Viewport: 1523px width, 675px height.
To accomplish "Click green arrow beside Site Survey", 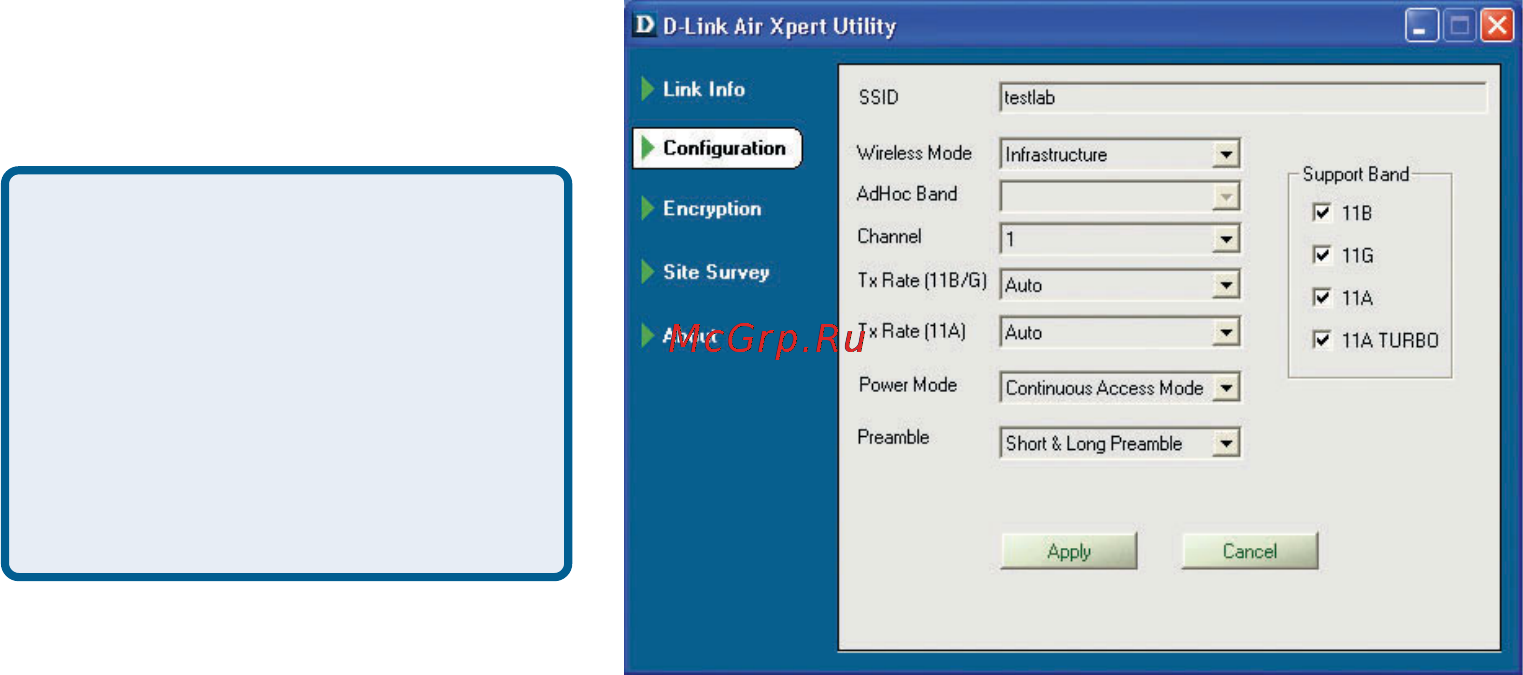I will 648,272.
